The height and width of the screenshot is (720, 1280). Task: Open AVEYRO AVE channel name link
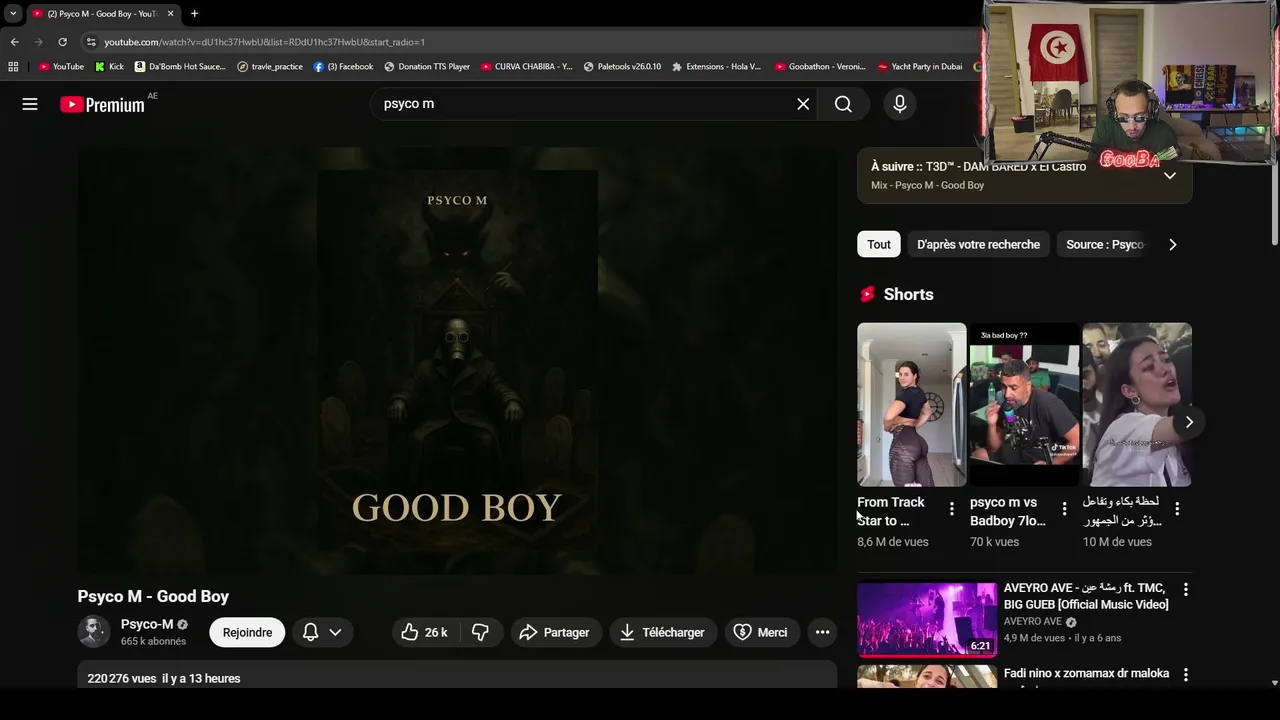point(1033,622)
